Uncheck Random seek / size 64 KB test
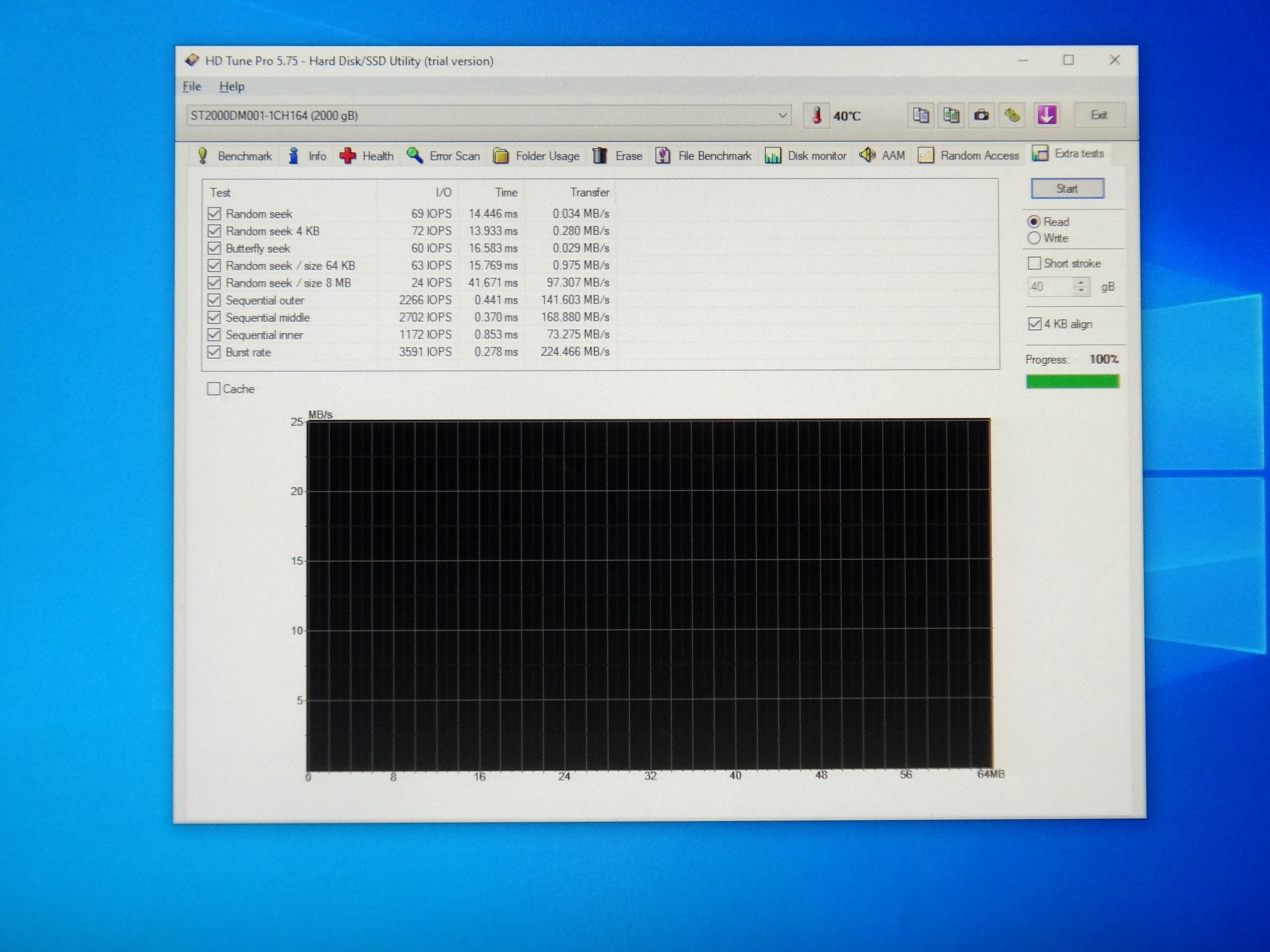 tap(214, 266)
